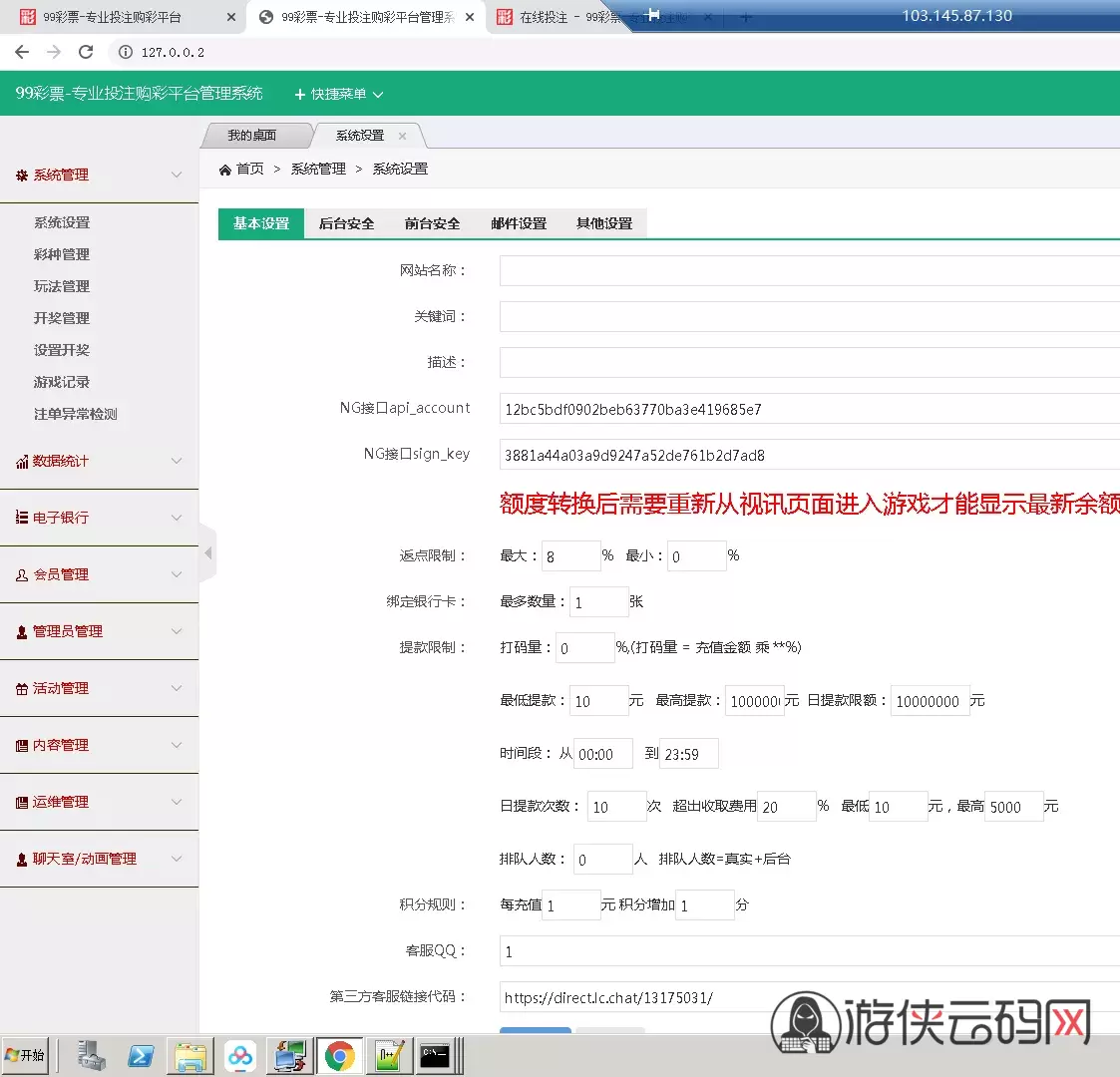Open the notepad editor taskbar icon
Screen dimensions: 1120x1077
tap(389, 1056)
